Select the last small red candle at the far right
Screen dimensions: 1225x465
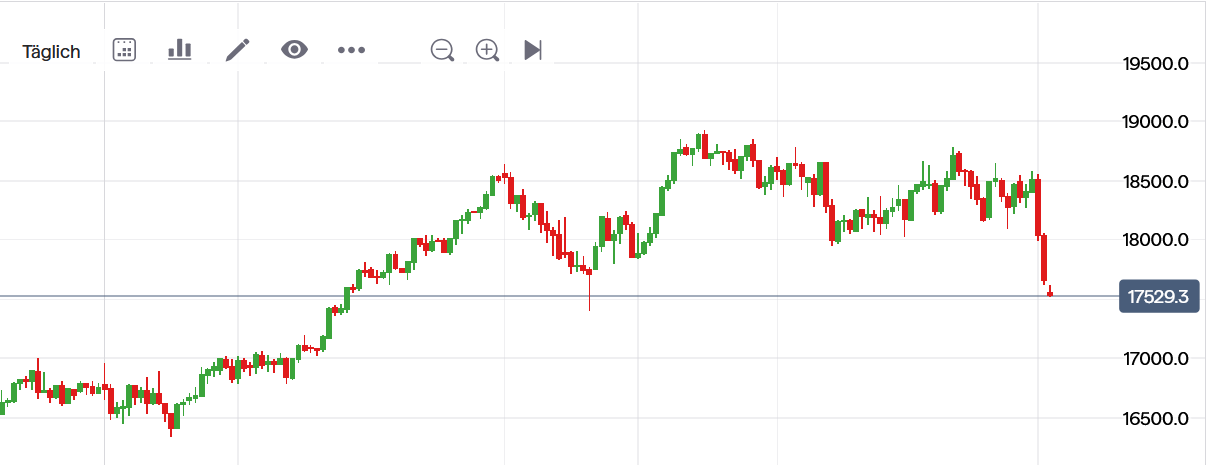point(1050,293)
